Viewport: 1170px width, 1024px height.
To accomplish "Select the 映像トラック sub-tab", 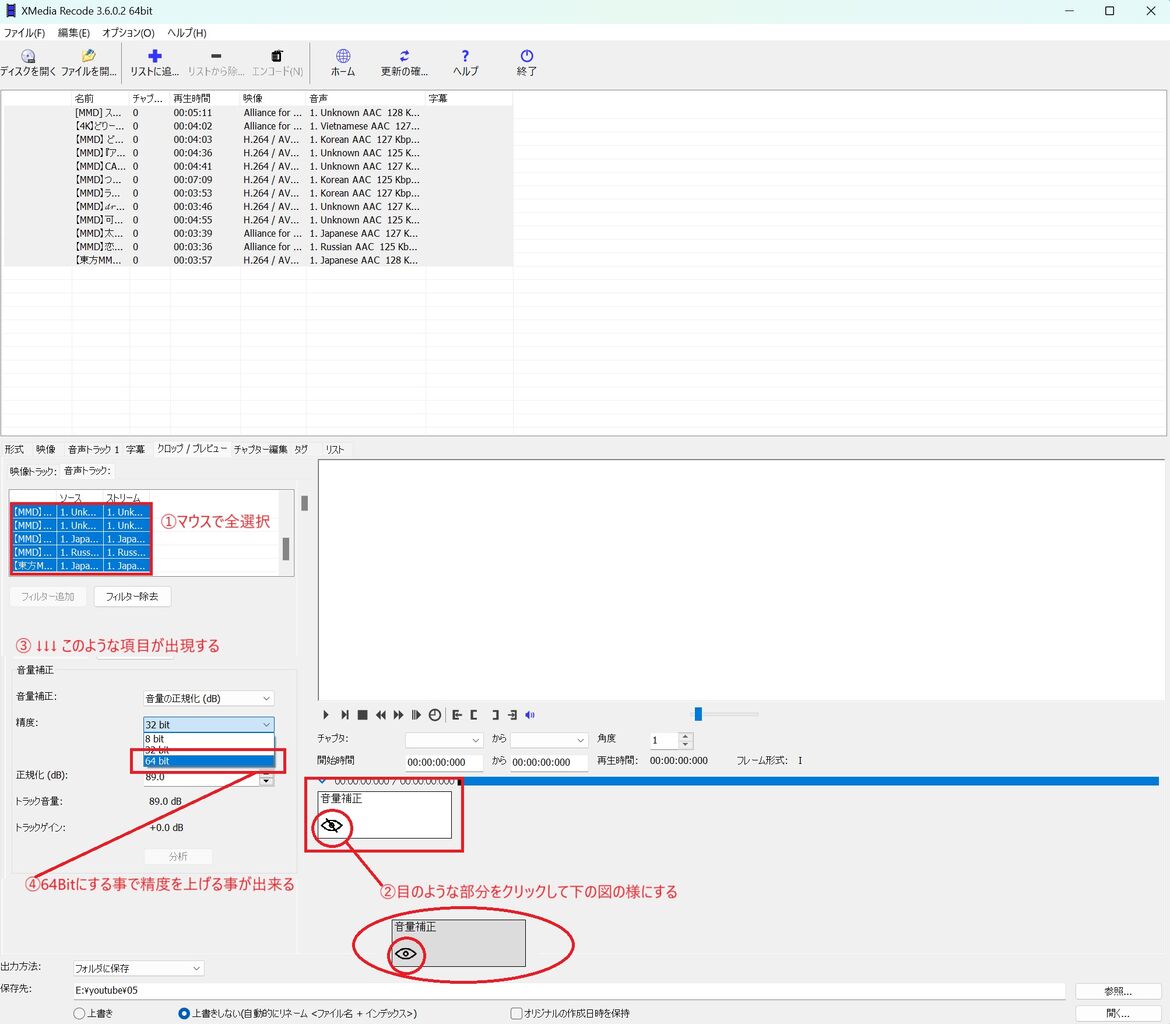I will 33,471.
